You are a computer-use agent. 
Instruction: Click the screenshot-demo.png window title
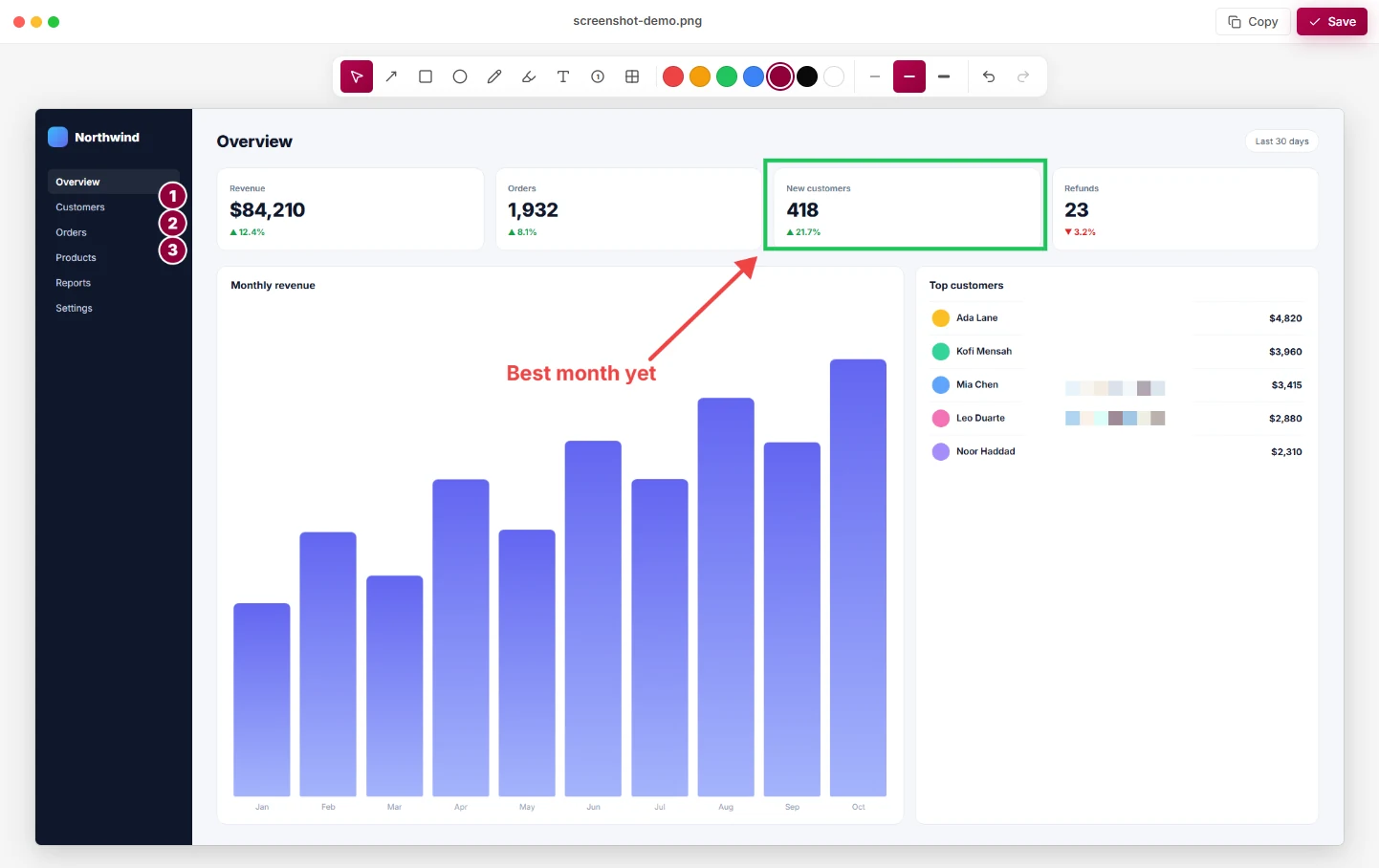pos(638,21)
